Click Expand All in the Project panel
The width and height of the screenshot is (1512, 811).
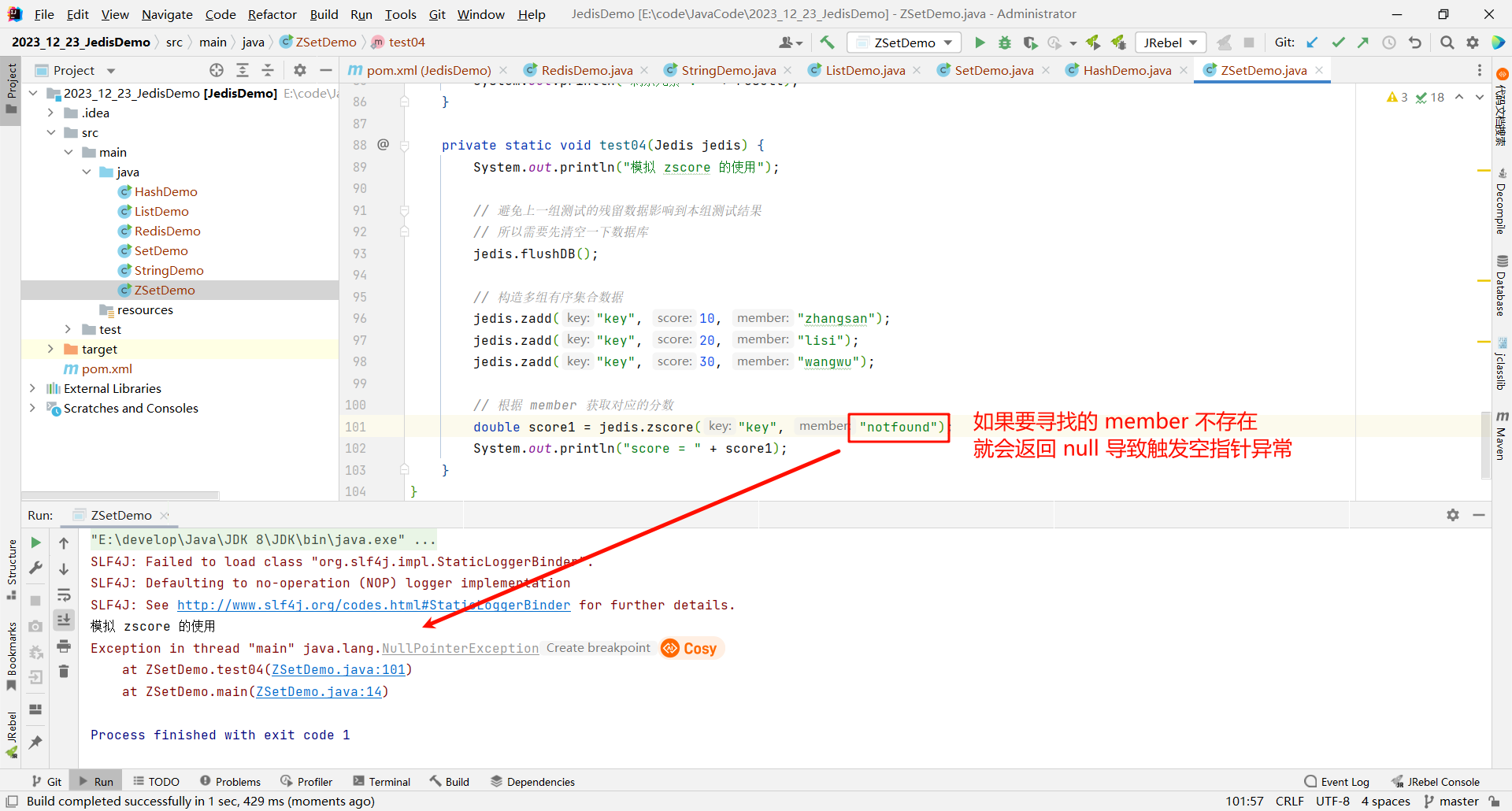point(243,70)
